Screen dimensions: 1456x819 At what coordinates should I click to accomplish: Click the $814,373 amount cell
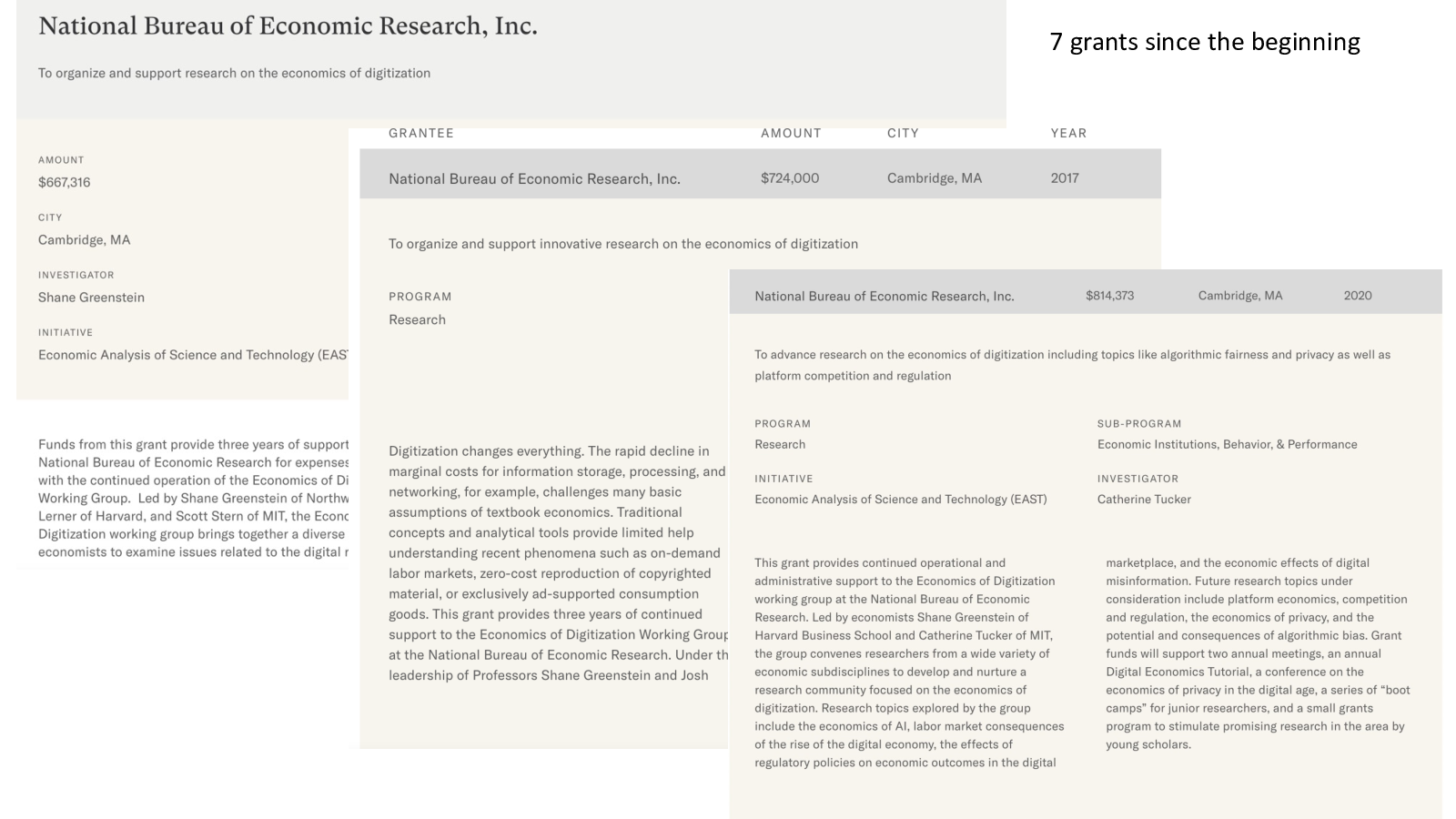pos(1109,296)
